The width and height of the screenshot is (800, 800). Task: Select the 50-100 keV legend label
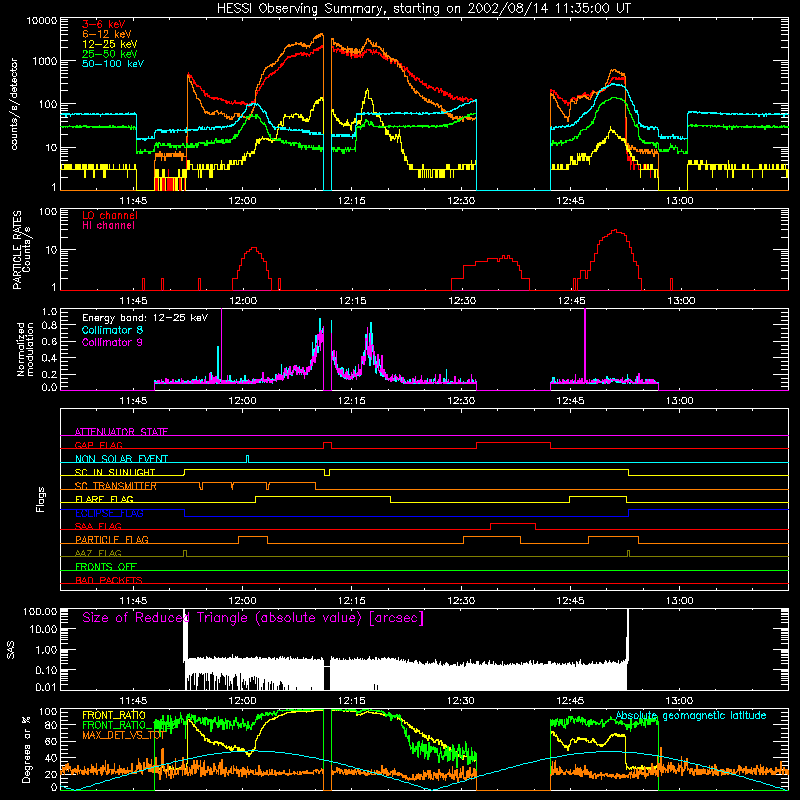click(x=113, y=63)
